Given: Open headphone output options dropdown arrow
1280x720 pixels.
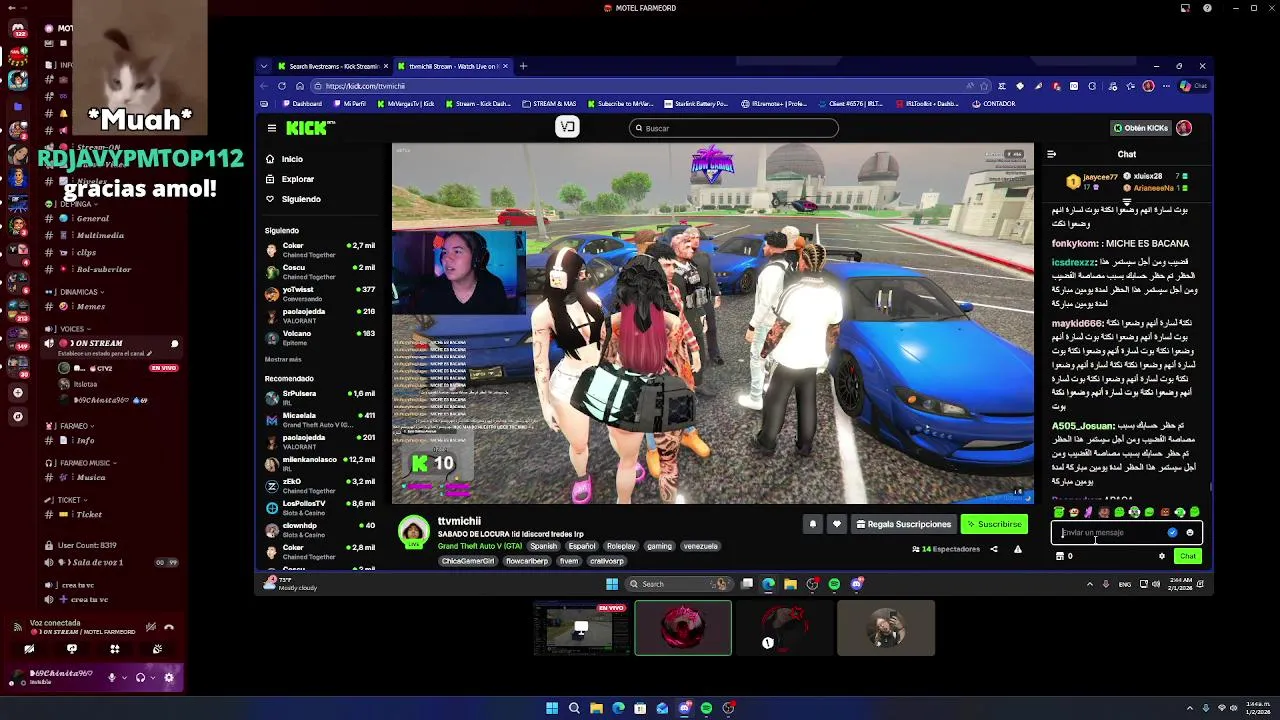Looking at the screenshot, I should [152, 677].
